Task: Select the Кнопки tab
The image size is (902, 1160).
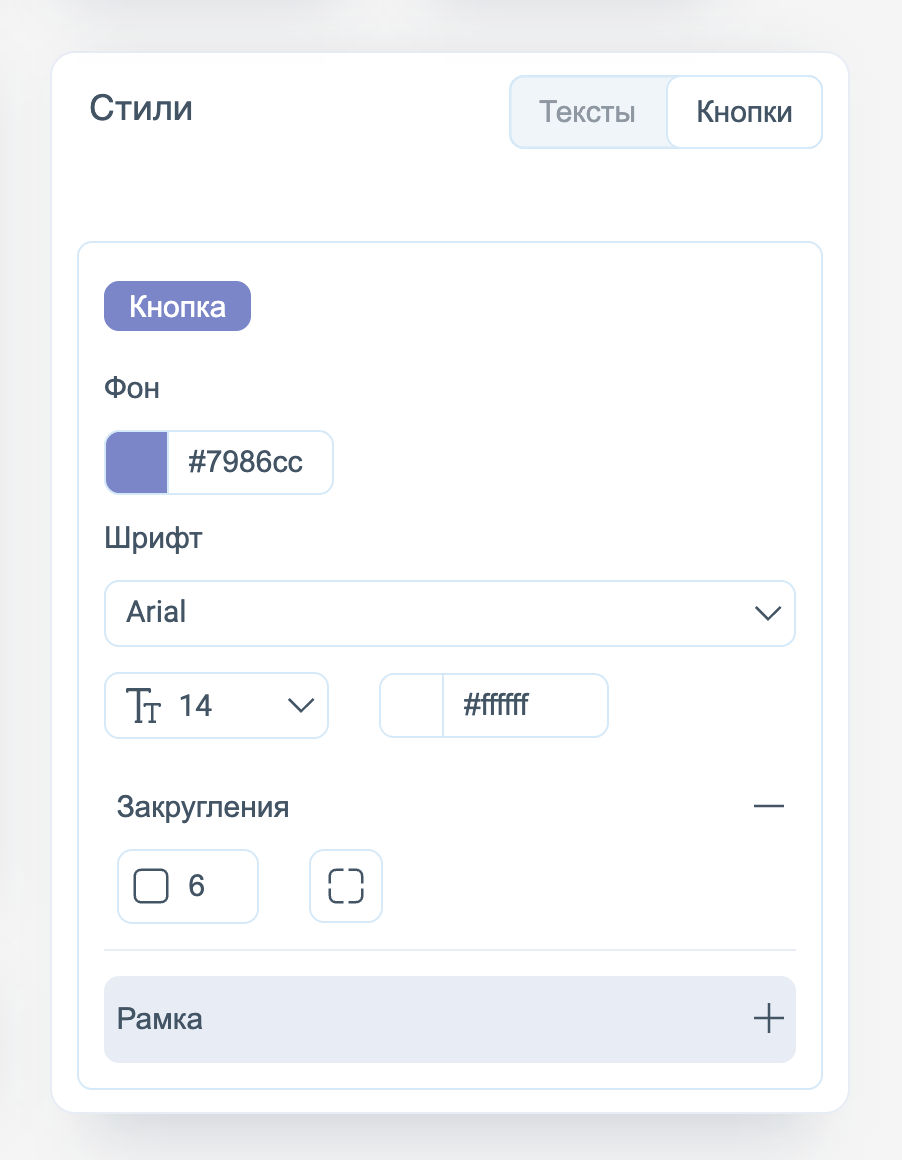Action: [744, 112]
